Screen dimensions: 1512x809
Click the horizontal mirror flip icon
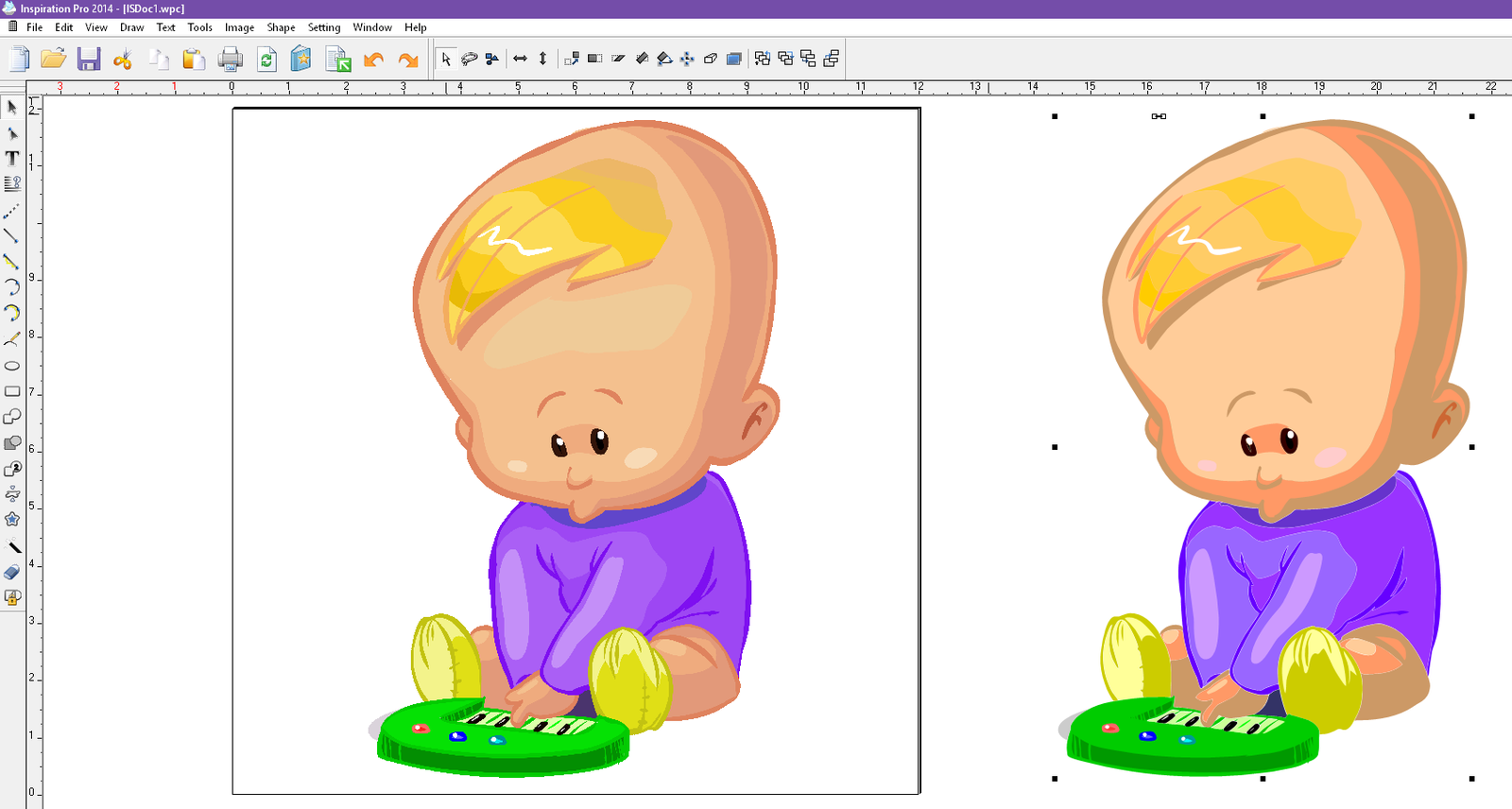pyautogui.click(x=520, y=59)
